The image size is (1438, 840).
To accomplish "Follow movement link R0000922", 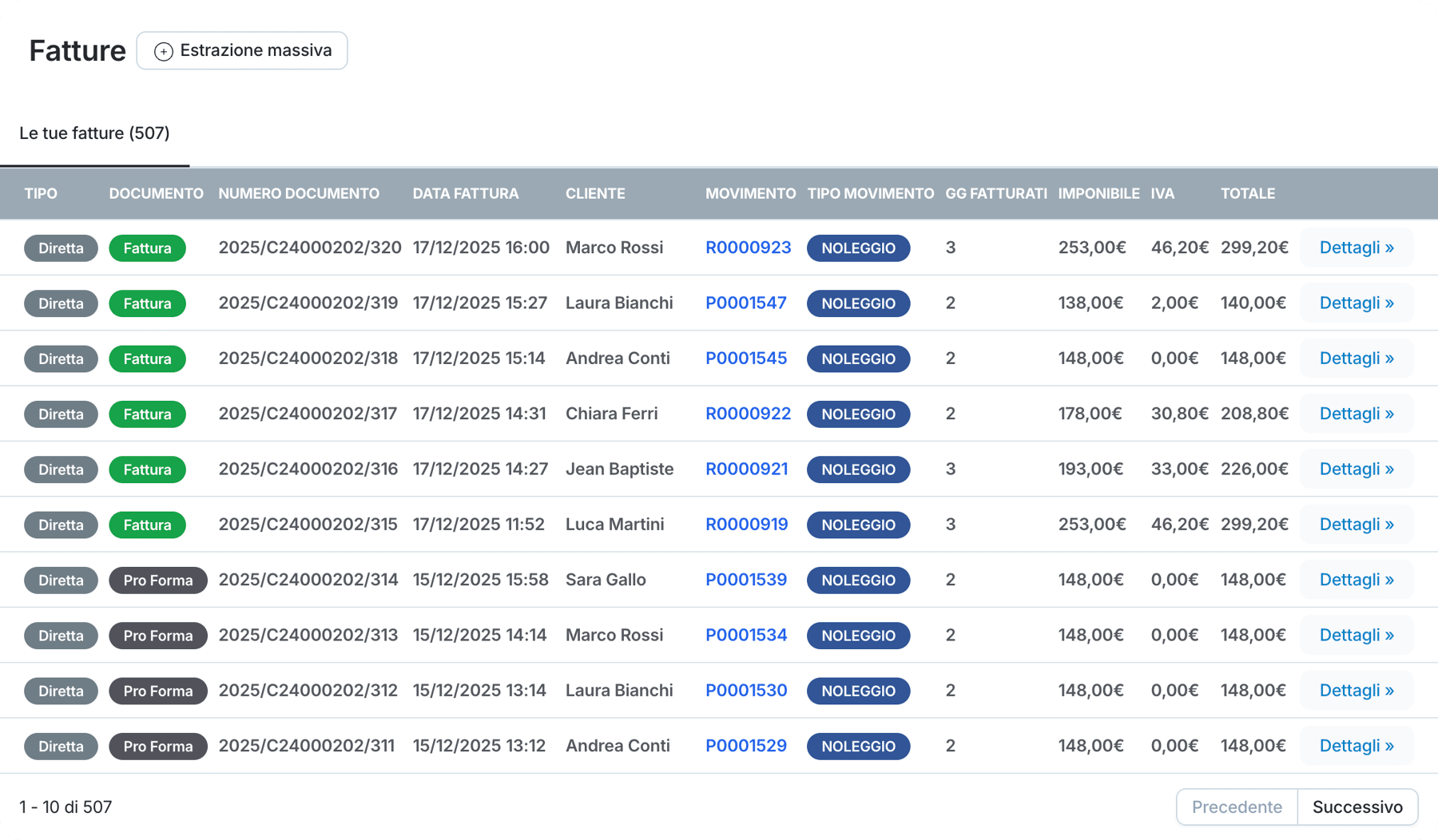I will (748, 414).
